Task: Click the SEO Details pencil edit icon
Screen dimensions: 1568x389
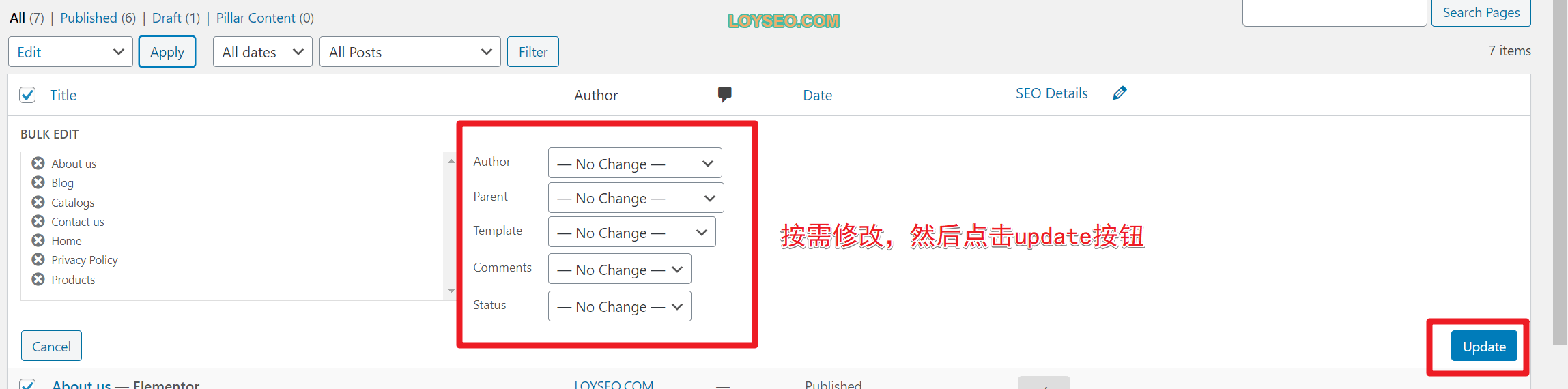Action: tap(1120, 93)
